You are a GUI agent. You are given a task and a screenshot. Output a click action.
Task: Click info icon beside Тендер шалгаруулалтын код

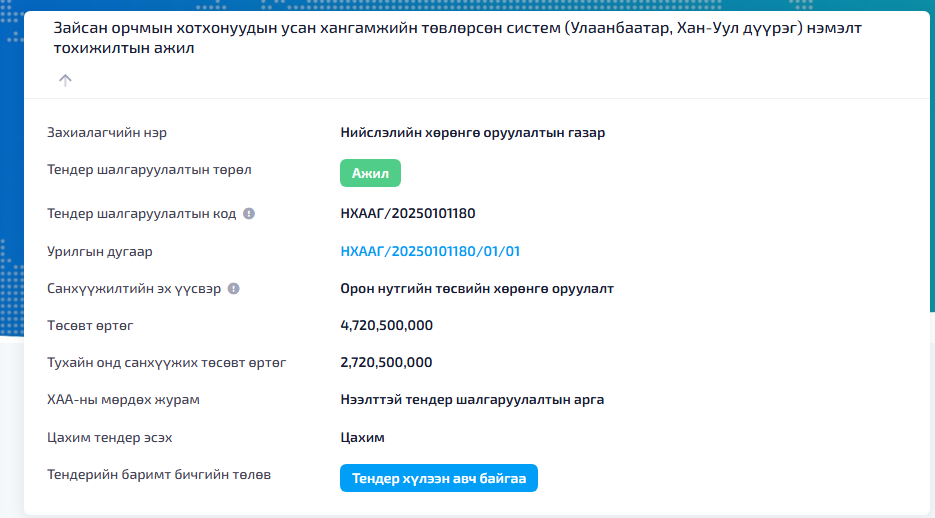tap(249, 213)
